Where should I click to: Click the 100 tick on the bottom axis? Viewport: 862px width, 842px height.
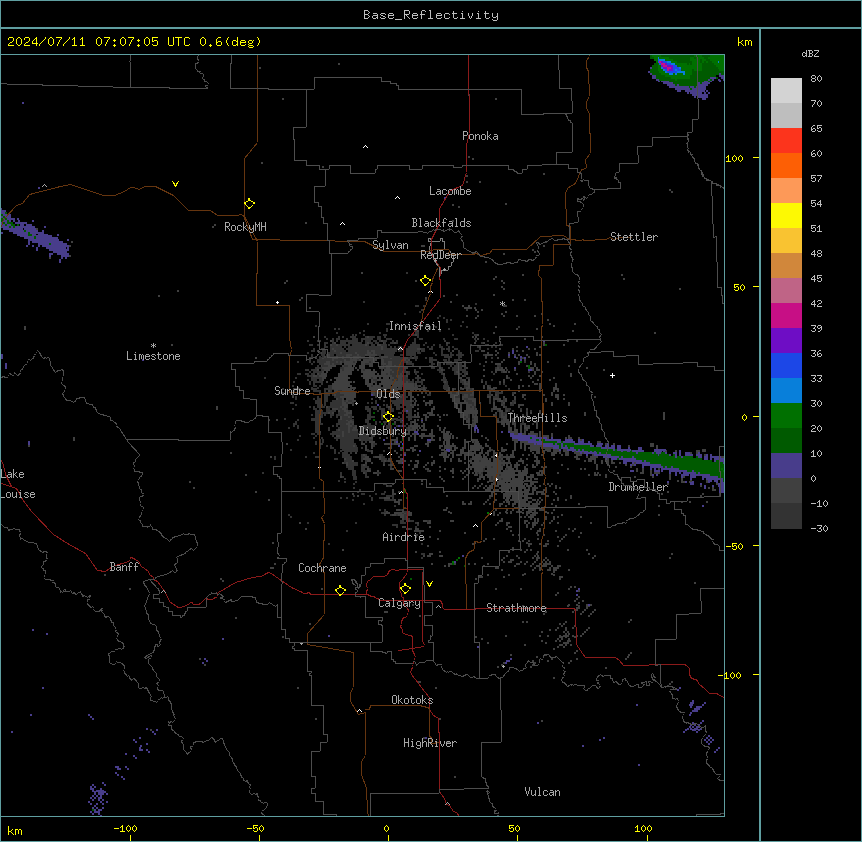(x=643, y=828)
